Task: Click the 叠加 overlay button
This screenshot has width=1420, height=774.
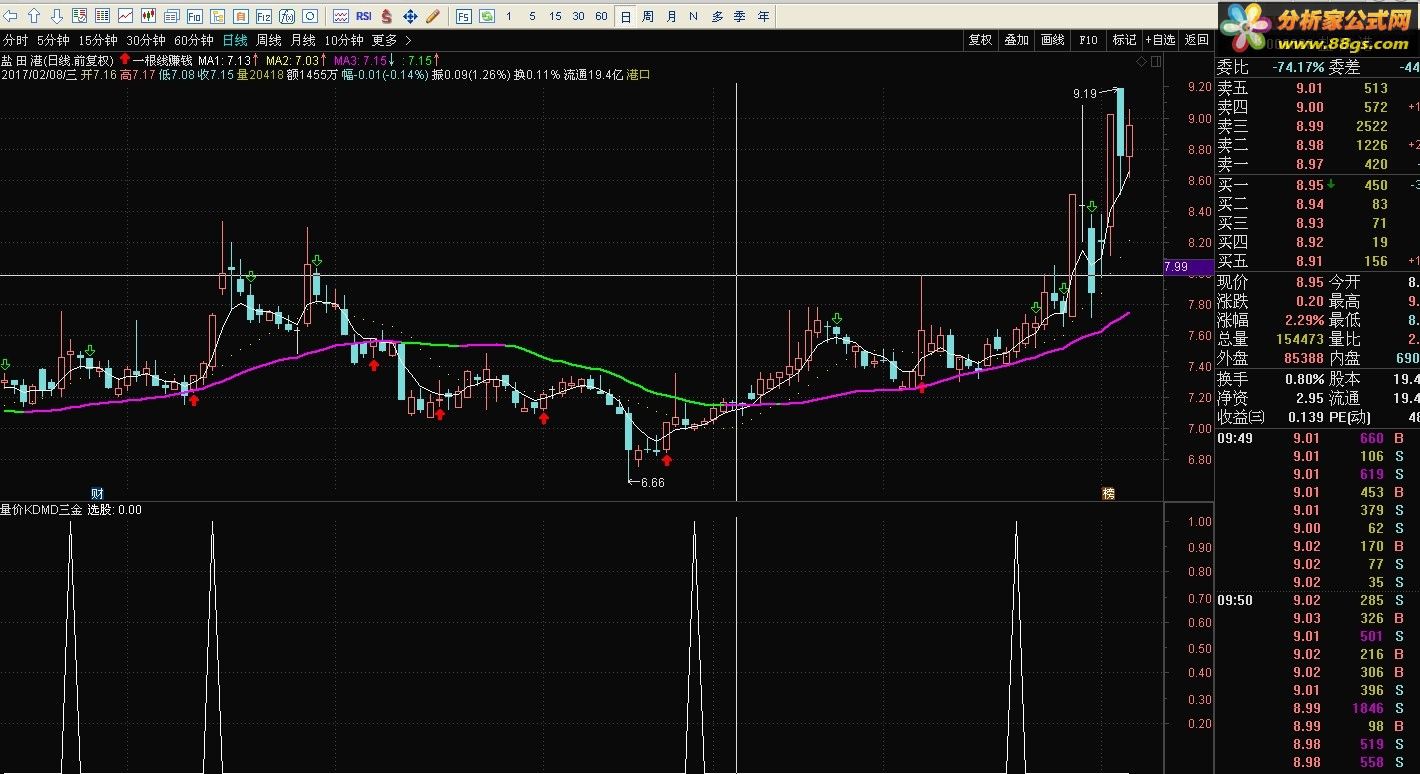Action: [x=1016, y=40]
